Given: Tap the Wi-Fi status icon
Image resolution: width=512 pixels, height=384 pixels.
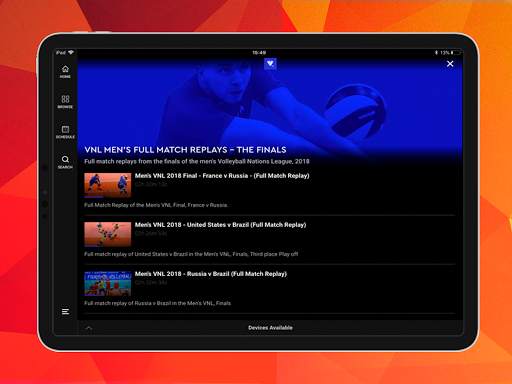Looking at the screenshot, I should point(71,52).
